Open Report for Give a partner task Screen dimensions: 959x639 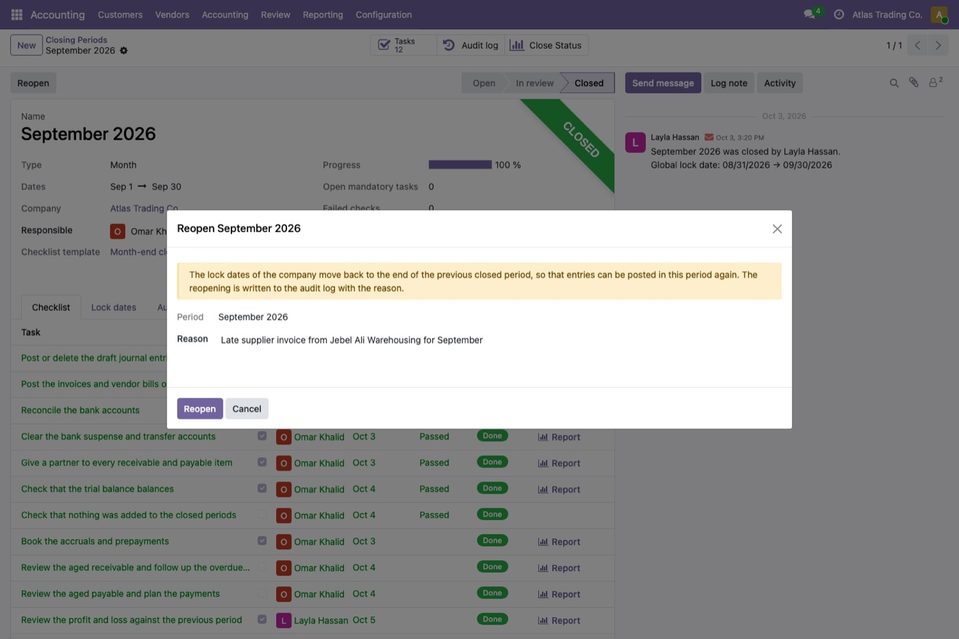558,463
